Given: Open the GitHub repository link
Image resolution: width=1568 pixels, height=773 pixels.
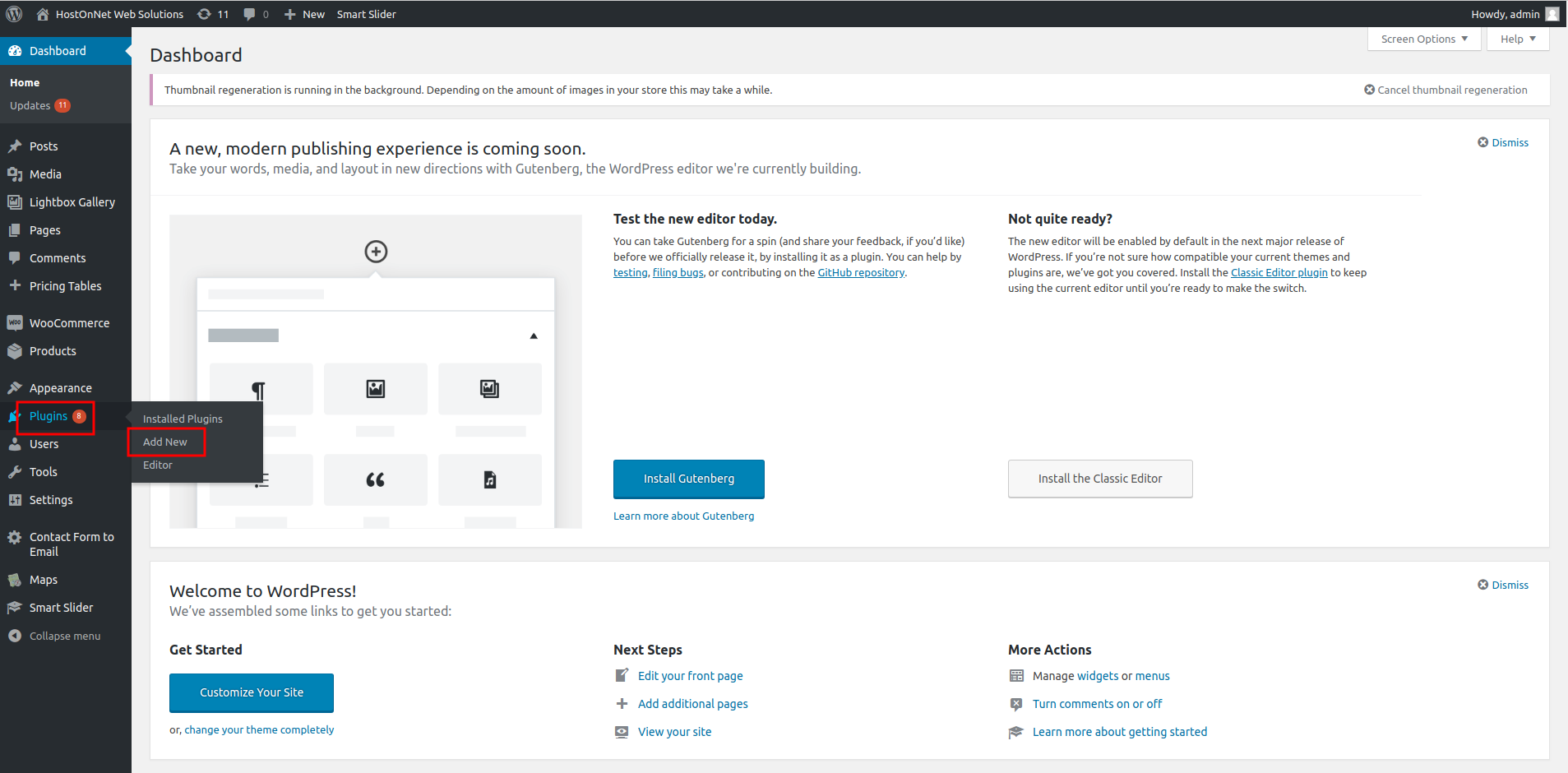Looking at the screenshot, I should (861, 273).
